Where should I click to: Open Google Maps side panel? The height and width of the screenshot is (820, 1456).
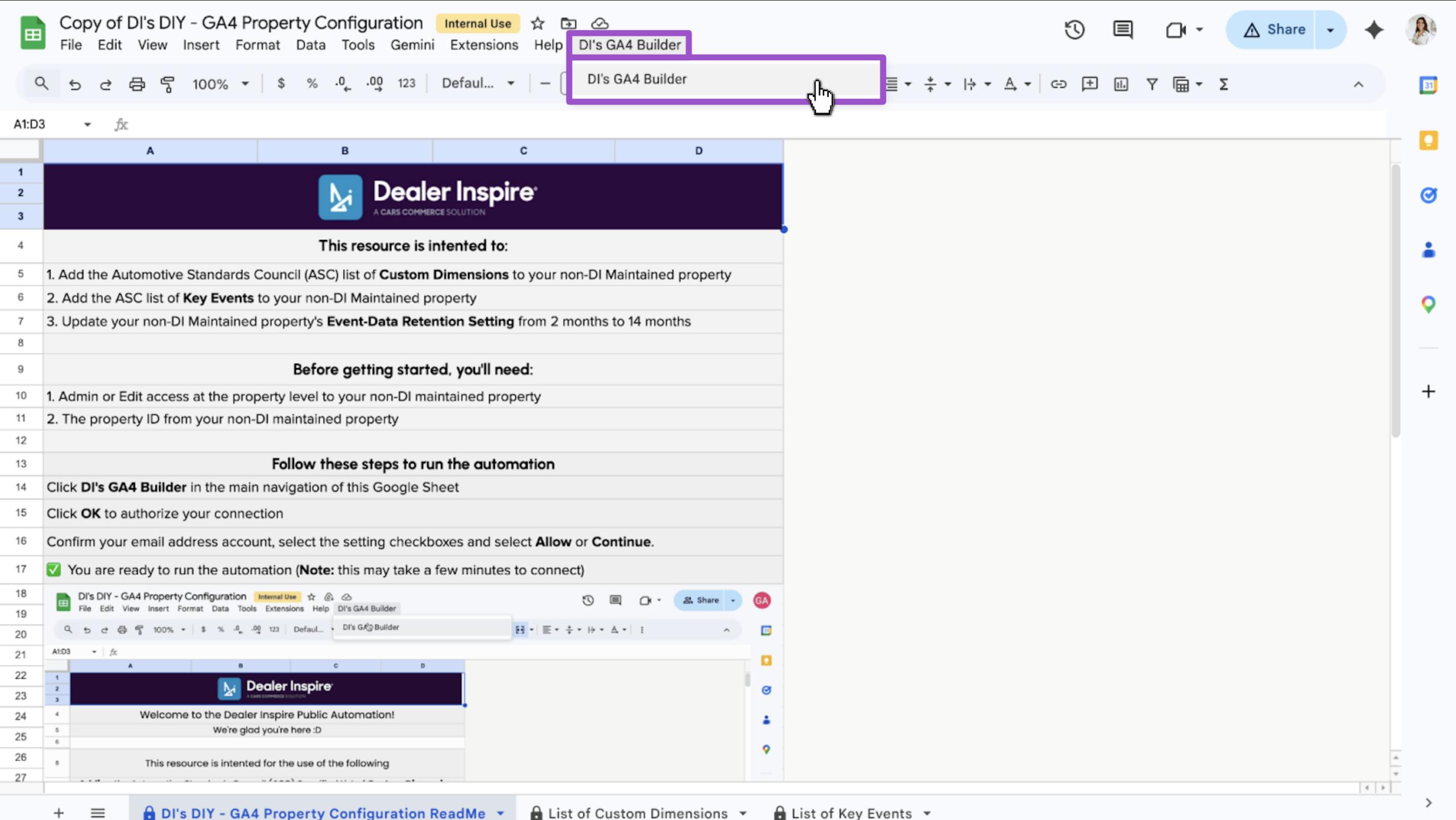[x=1428, y=304]
